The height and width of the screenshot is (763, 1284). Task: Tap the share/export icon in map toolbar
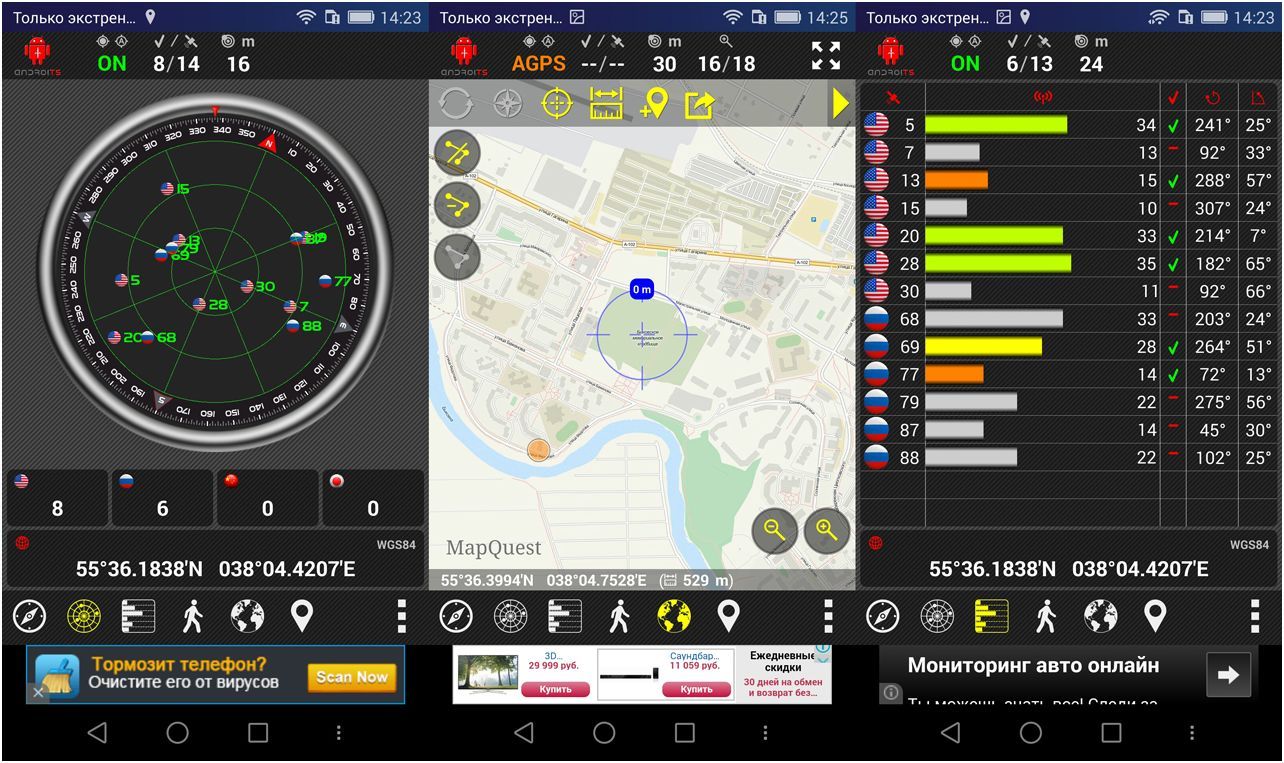point(699,104)
